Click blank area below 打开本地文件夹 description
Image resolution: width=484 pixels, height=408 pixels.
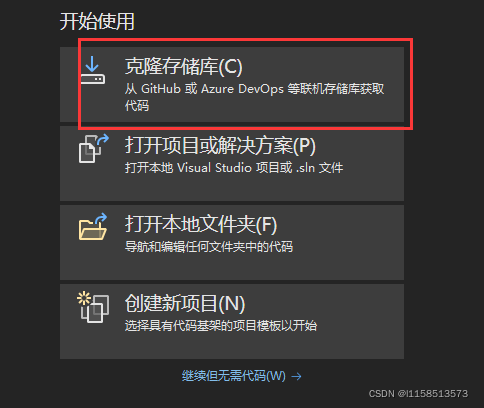[232, 267]
